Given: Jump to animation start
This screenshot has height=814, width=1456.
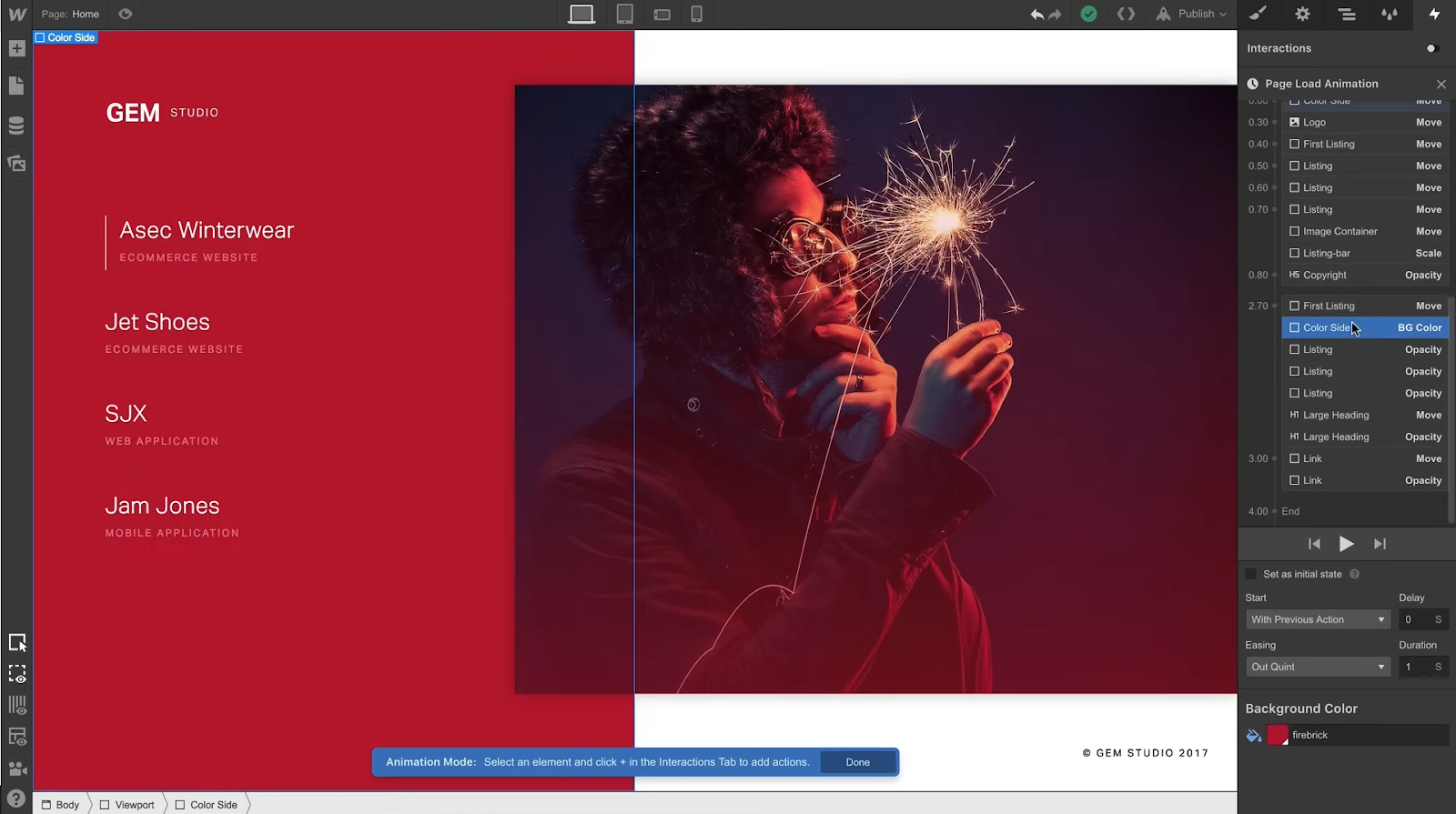Looking at the screenshot, I should click(1314, 544).
